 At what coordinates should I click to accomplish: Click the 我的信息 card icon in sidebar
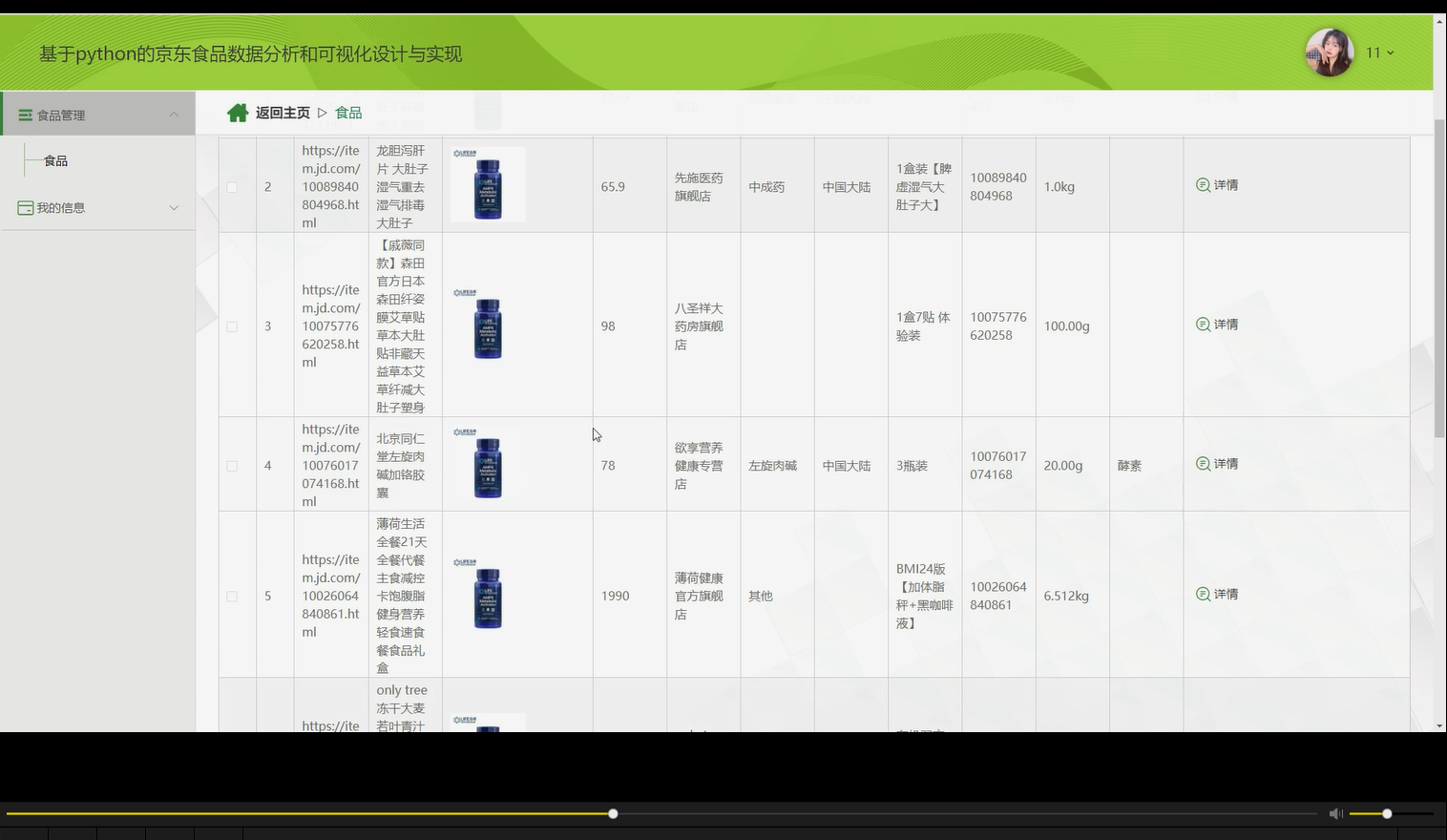click(x=26, y=207)
